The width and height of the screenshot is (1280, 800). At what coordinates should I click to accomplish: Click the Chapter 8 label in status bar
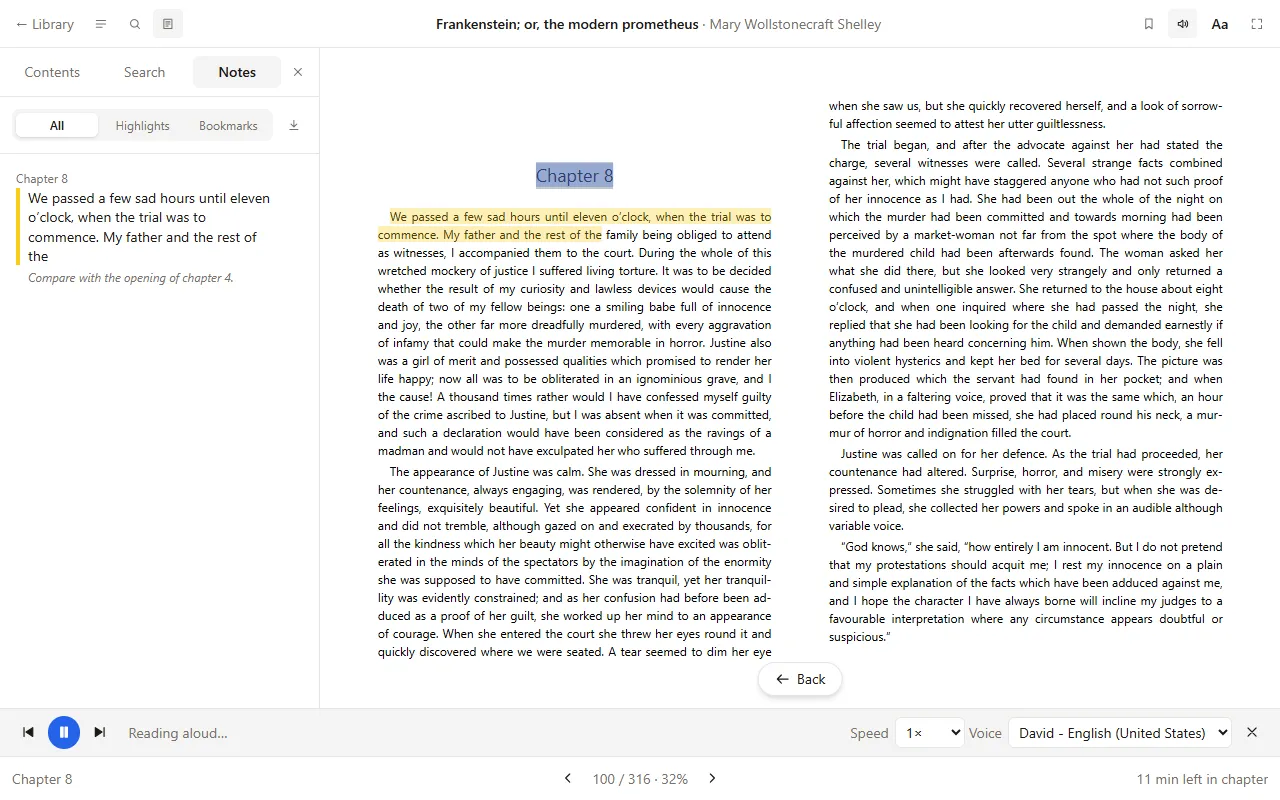click(42, 779)
